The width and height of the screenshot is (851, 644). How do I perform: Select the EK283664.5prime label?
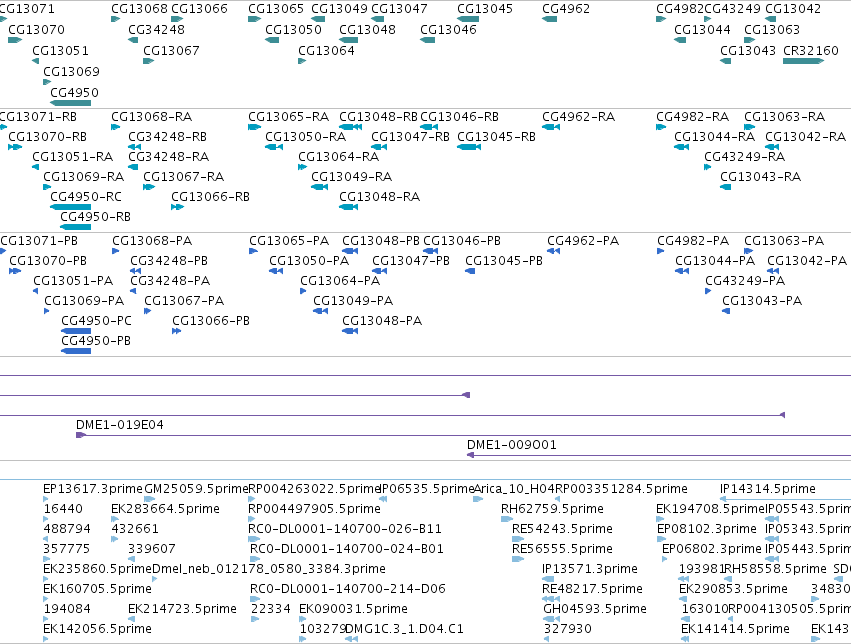point(165,508)
